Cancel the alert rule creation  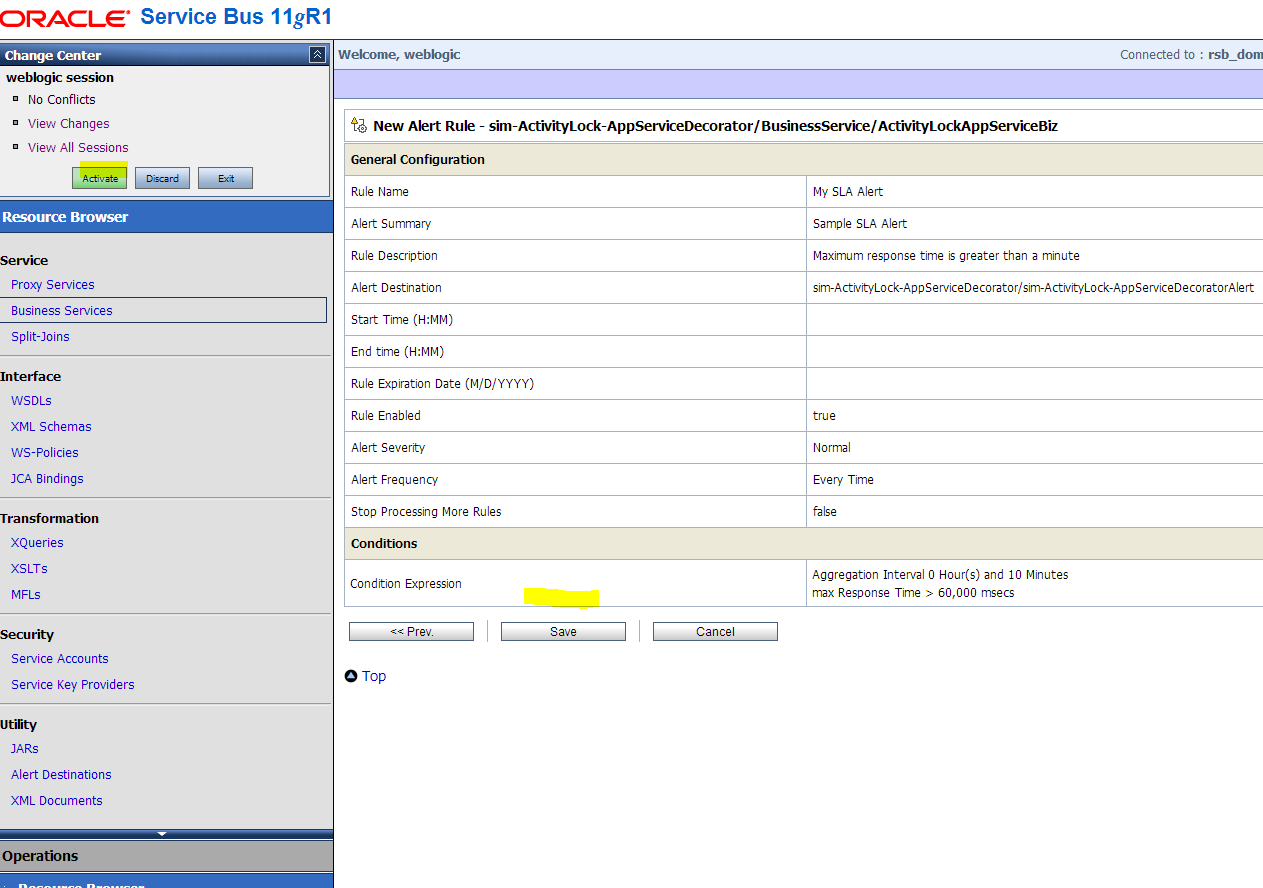pyautogui.click(x=715, y=632)
